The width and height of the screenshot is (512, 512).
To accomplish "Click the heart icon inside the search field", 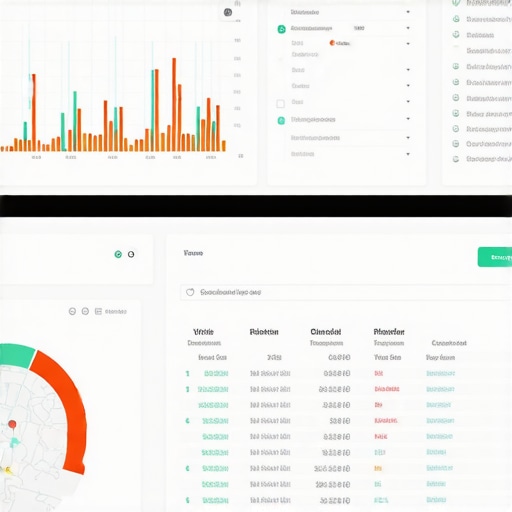I will pyautogui.click(x=190, y=292).
